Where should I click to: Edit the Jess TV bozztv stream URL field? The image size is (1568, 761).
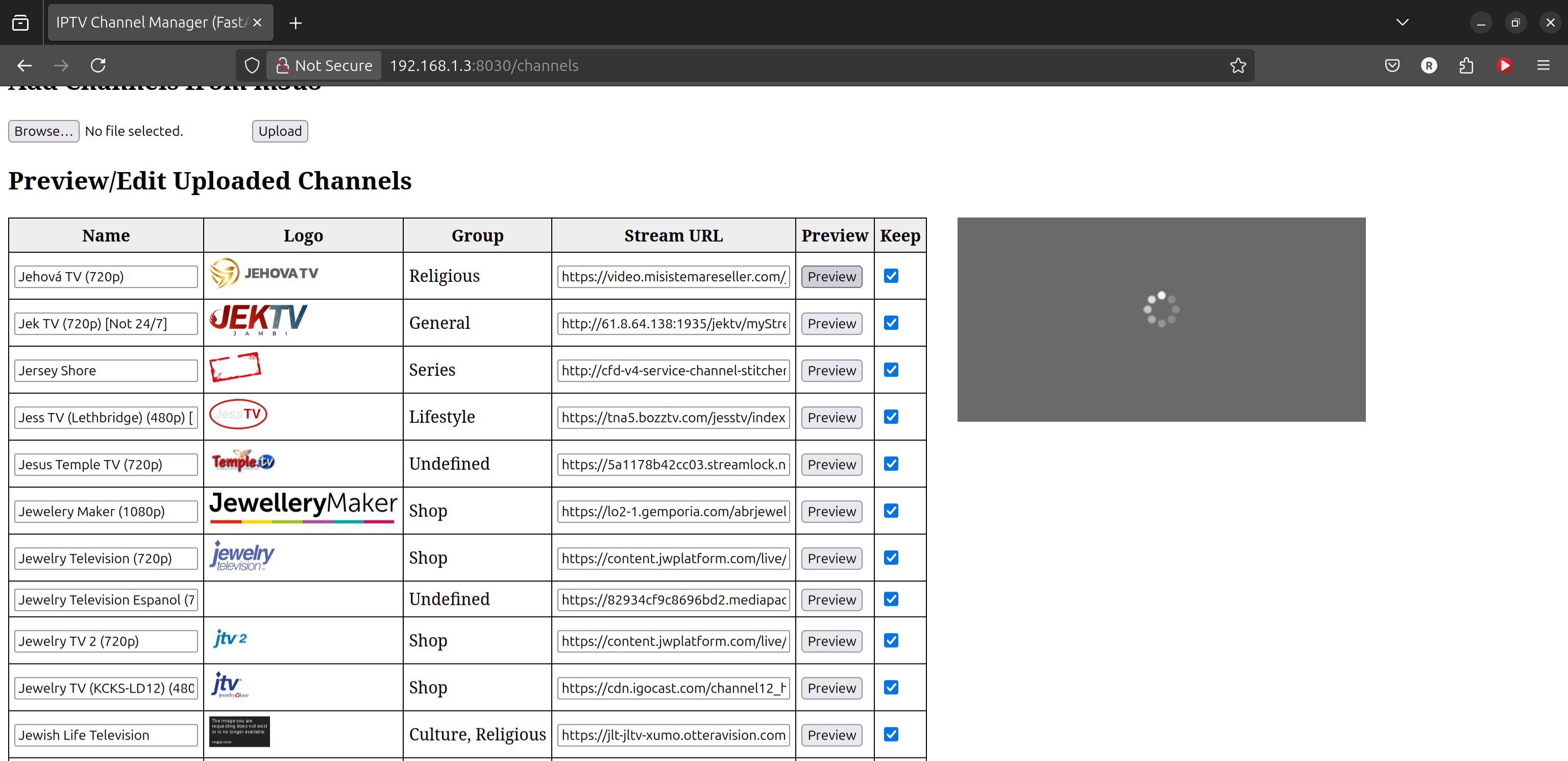tap(673, 417)
